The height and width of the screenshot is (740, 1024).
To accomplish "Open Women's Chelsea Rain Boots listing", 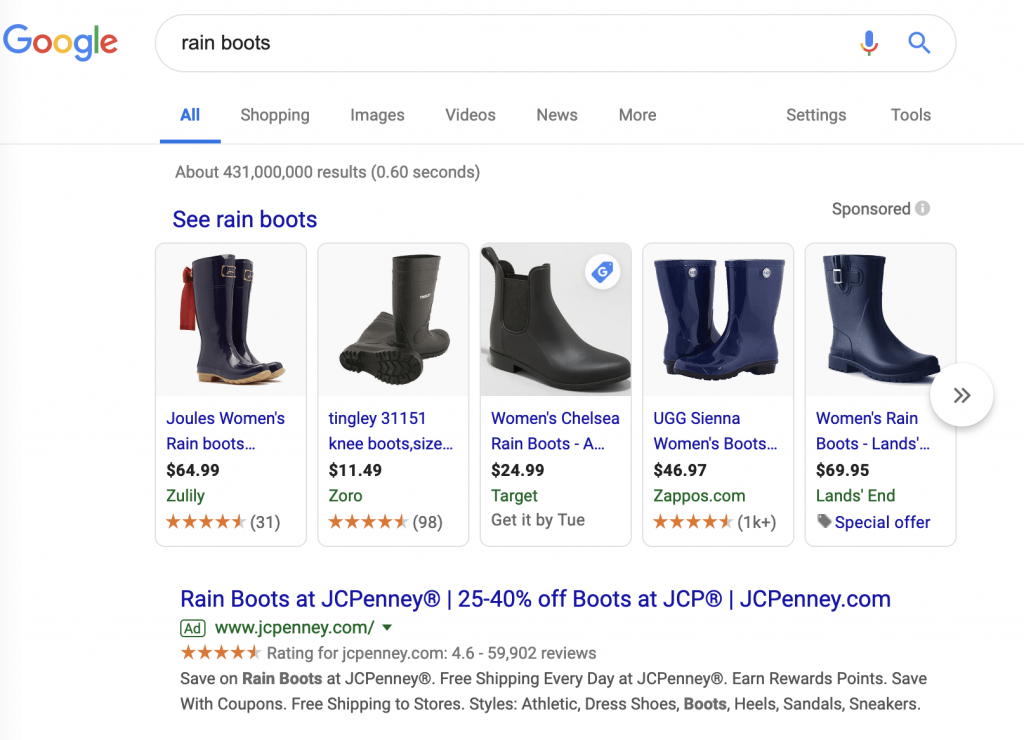I will [555, 431].
